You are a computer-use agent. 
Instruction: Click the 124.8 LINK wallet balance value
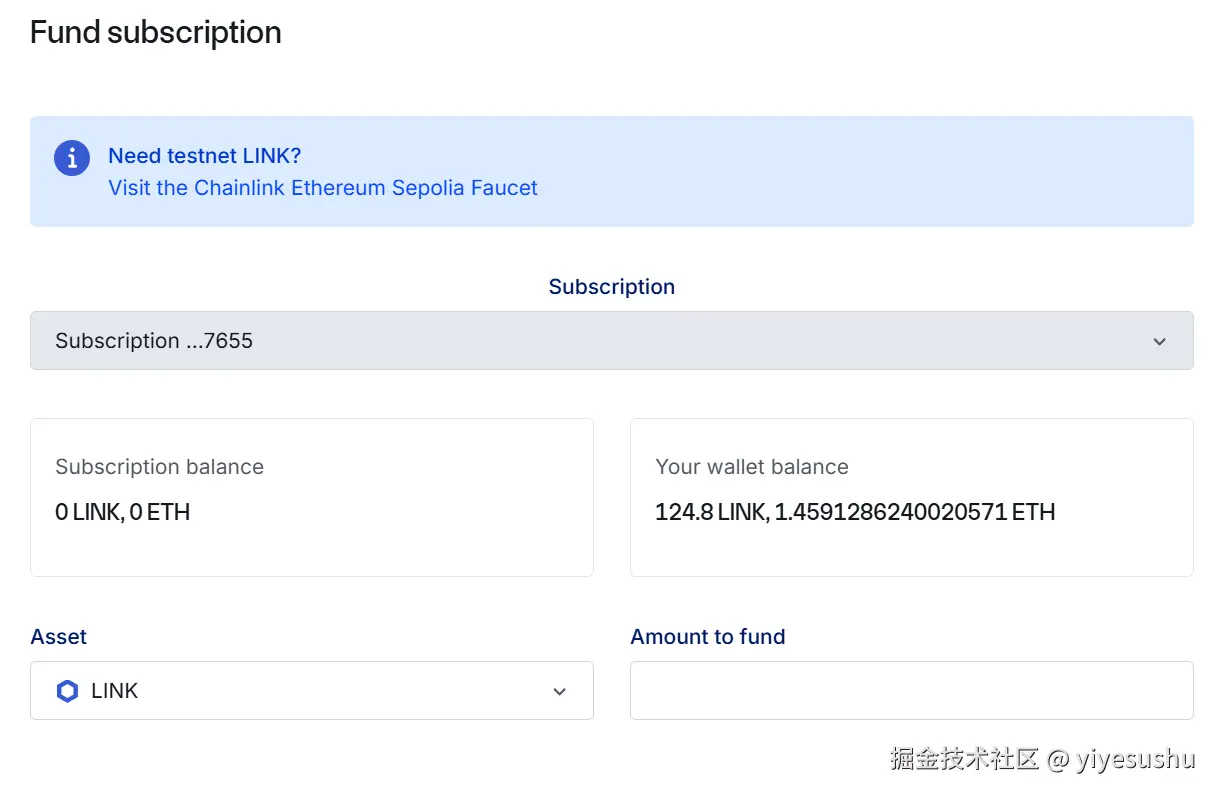[855, 512]
